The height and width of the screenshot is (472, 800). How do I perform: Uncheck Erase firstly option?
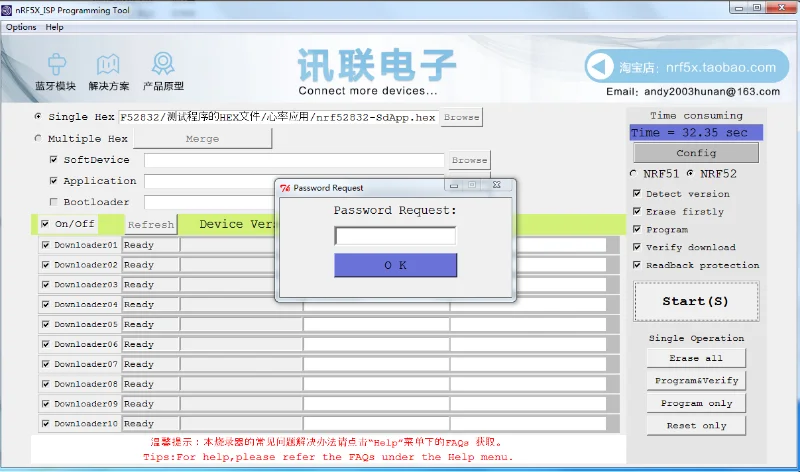click(637, 211)
